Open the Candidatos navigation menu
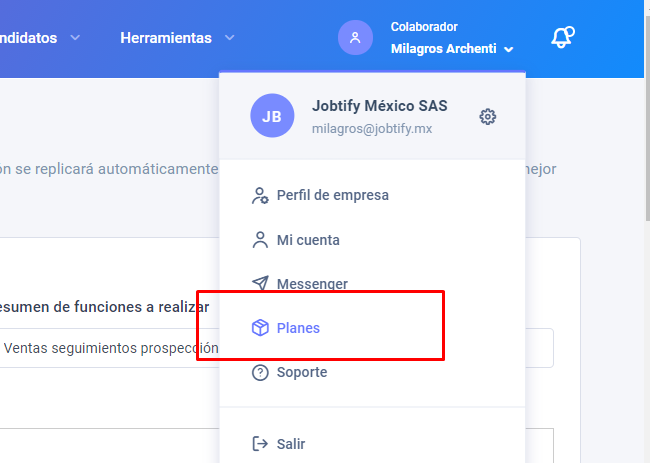The height and width of the screenshot is (463, 650). coord(29,38)
